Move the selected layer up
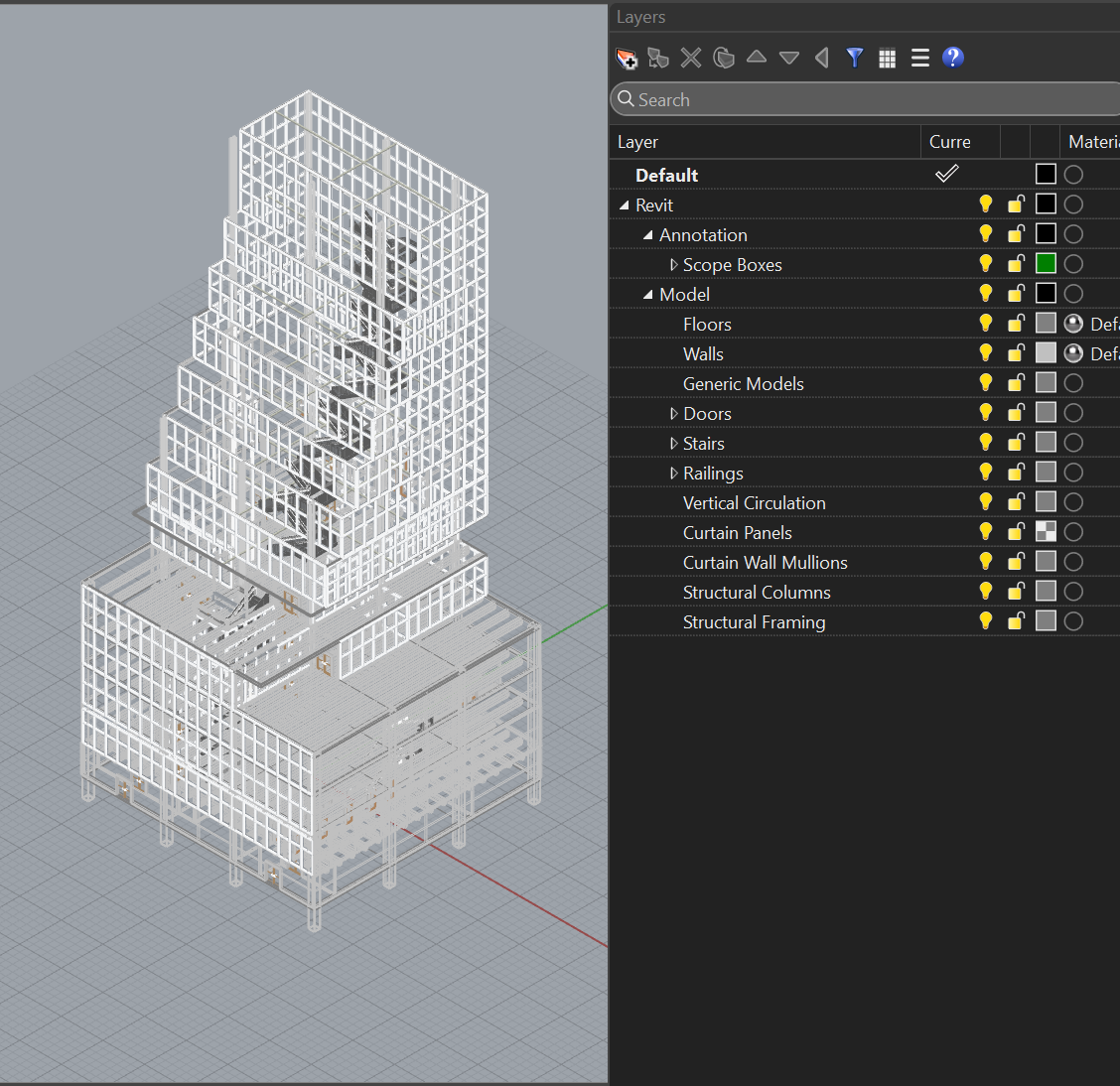 pos(756,58)
